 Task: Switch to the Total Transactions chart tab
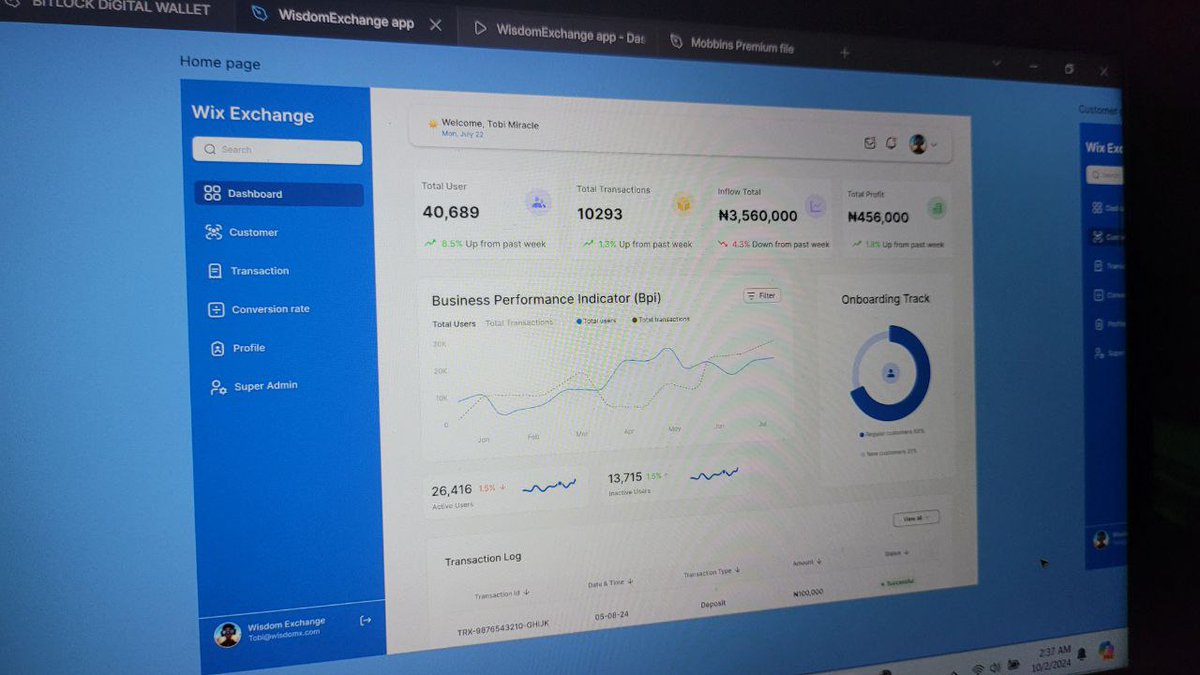point(519,322)
